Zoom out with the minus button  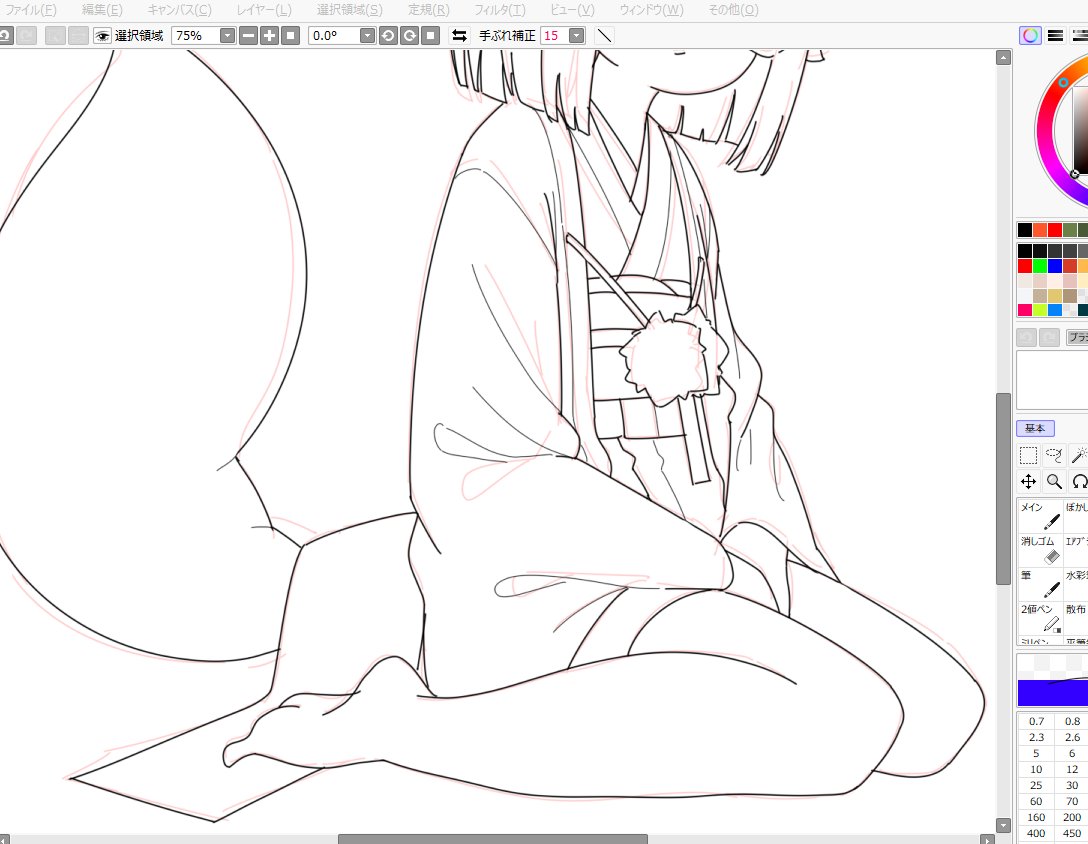click(x=248, y=36)
